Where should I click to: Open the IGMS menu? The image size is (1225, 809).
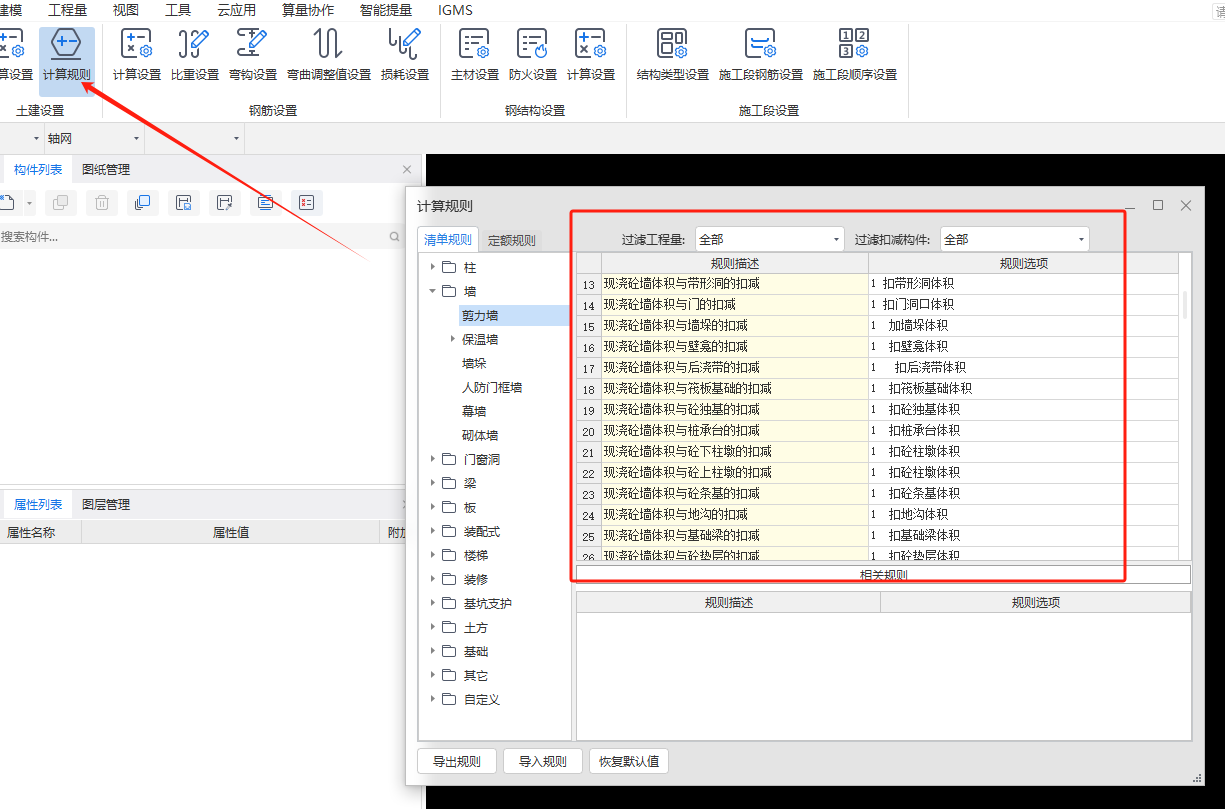tap(456, 10)
